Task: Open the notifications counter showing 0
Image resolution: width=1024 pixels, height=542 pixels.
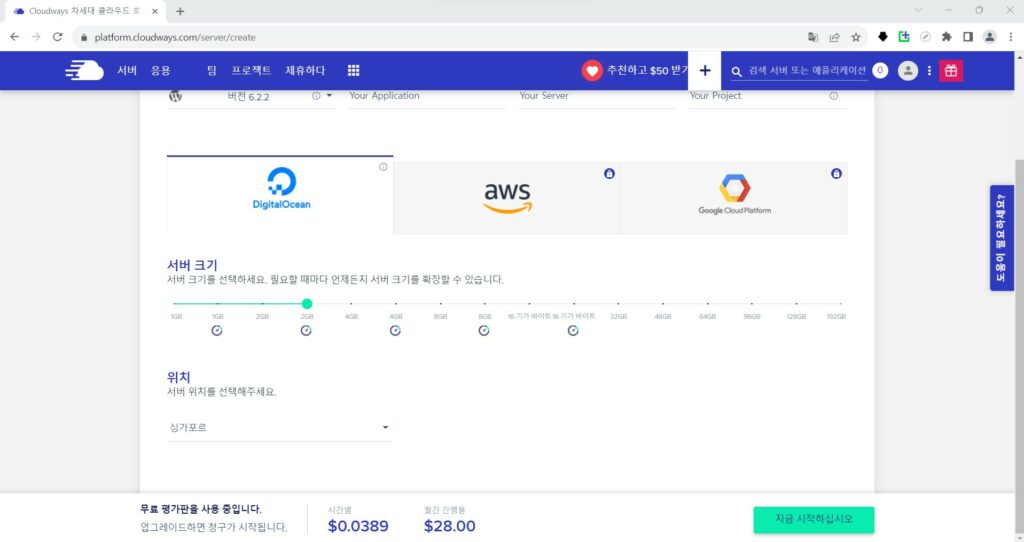Action: coord(880,71)
